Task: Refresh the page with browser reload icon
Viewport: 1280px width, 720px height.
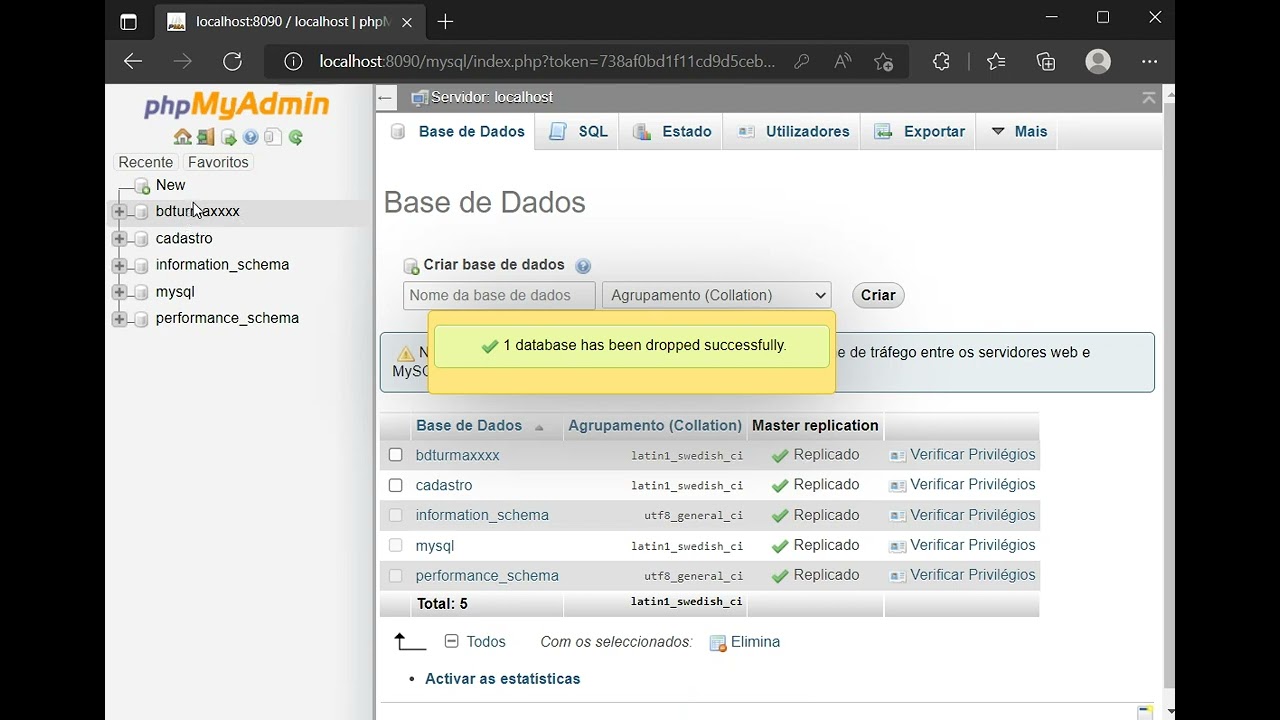Action: [232, 62]
